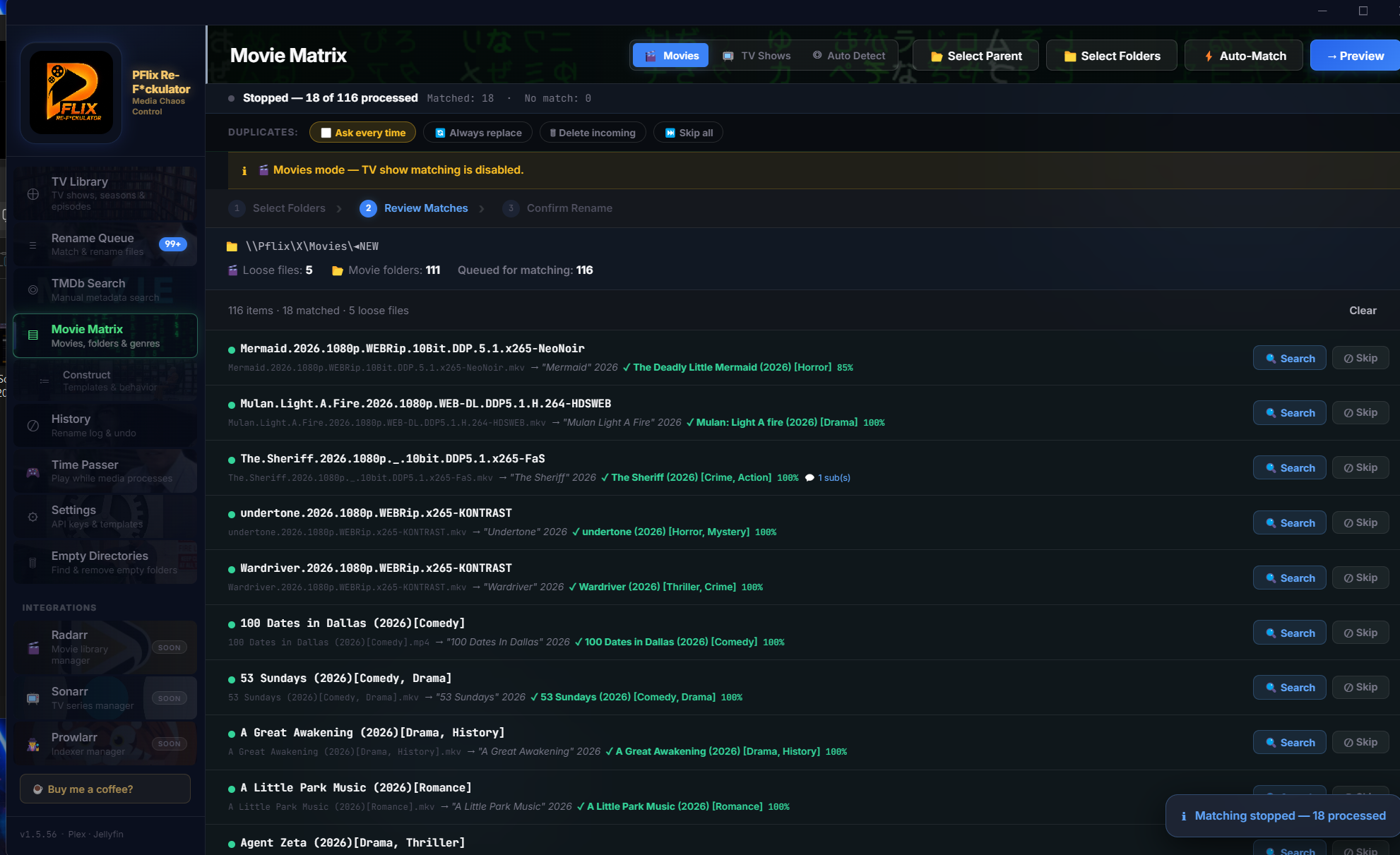
Task: Click the Matching stopped notification toast
Action: (1283, 816)
